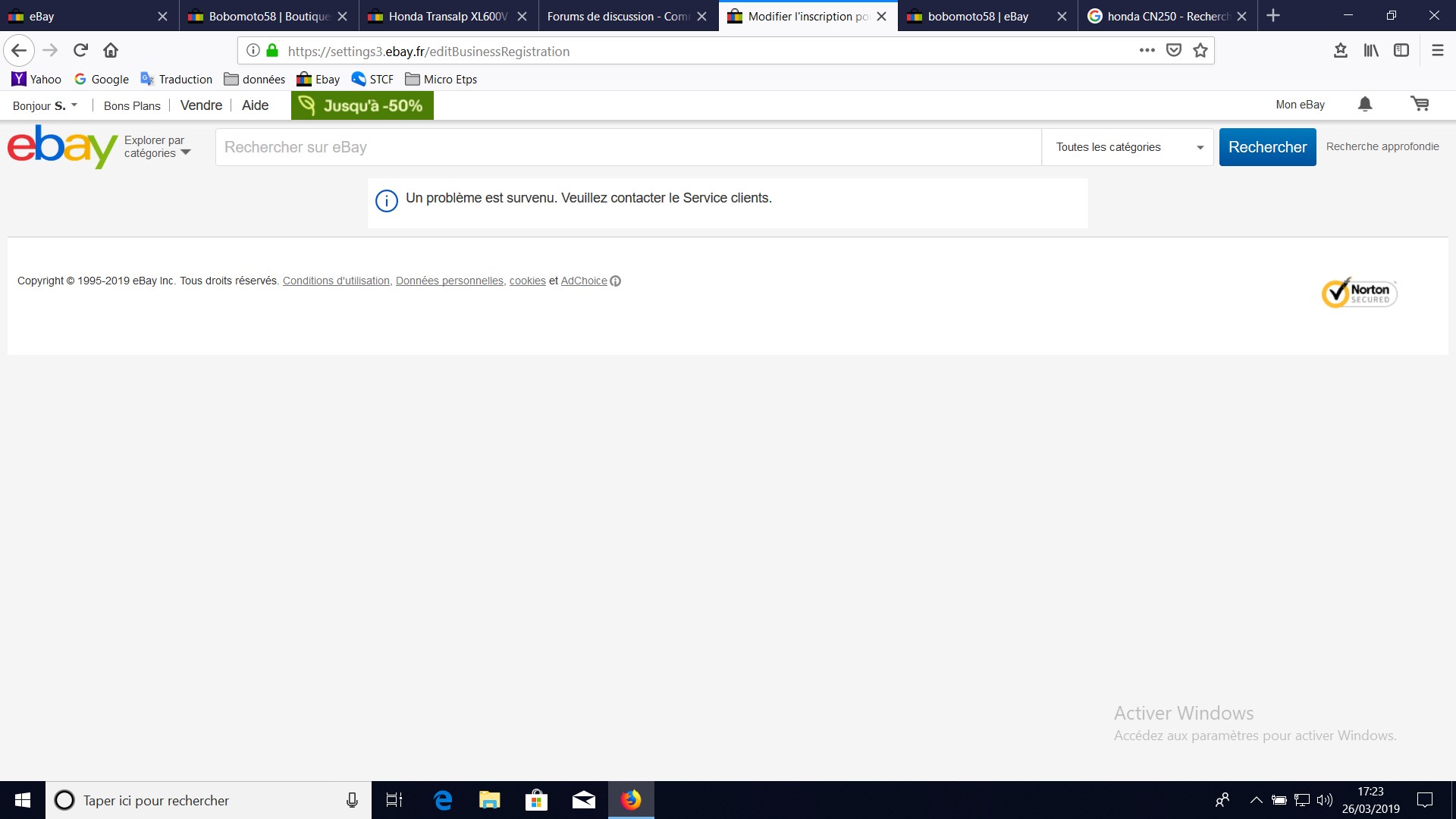Viewport: 1456px width, 819px height.
Task: Expand the Explorer par catégories menu
Action: 158,147
